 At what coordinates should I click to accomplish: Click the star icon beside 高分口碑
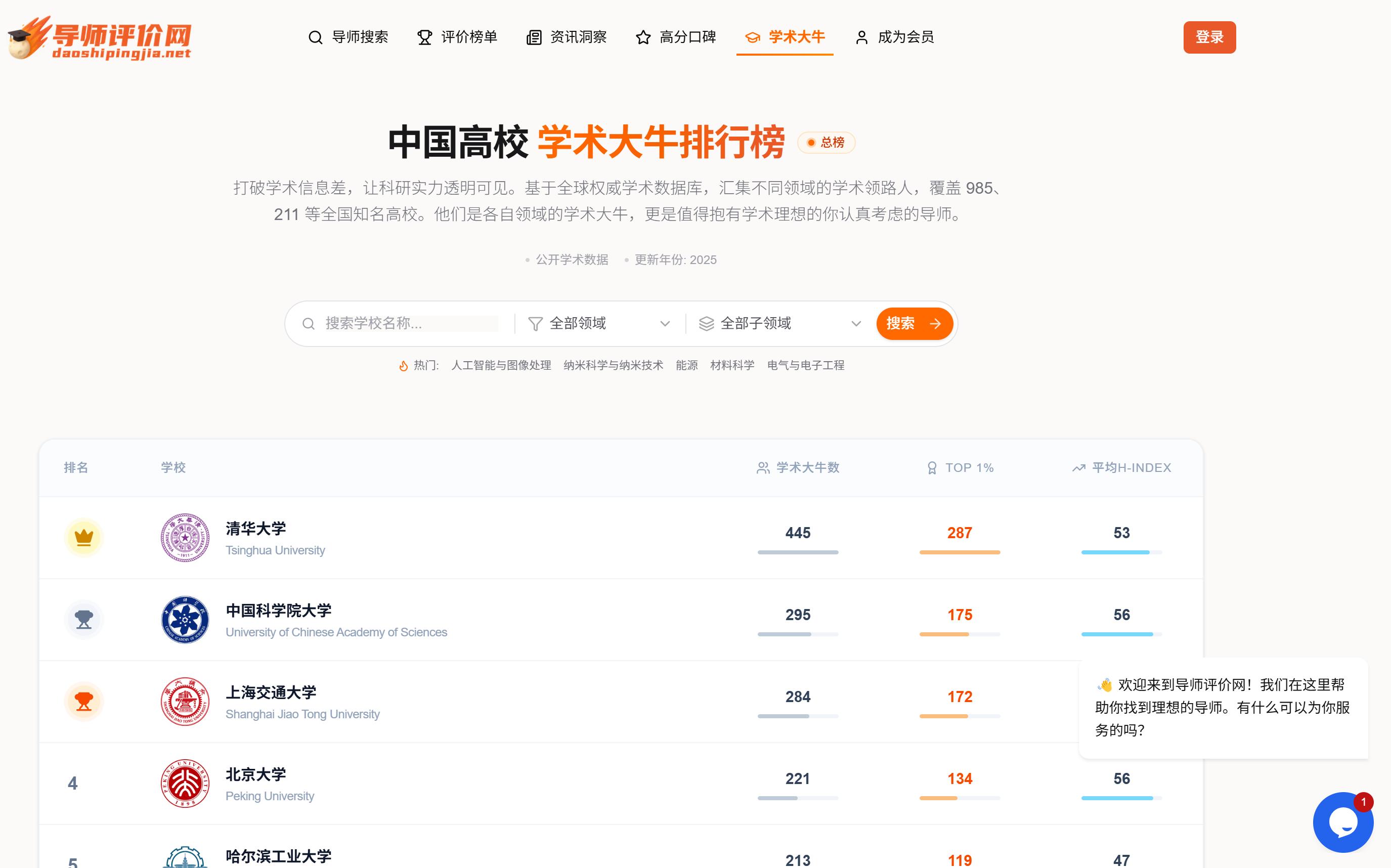pos(643,38)
